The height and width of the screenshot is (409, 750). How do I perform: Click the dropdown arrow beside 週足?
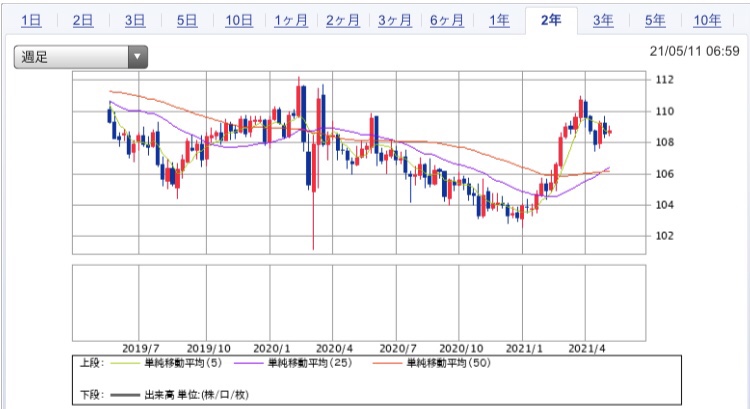pos(138,57)
